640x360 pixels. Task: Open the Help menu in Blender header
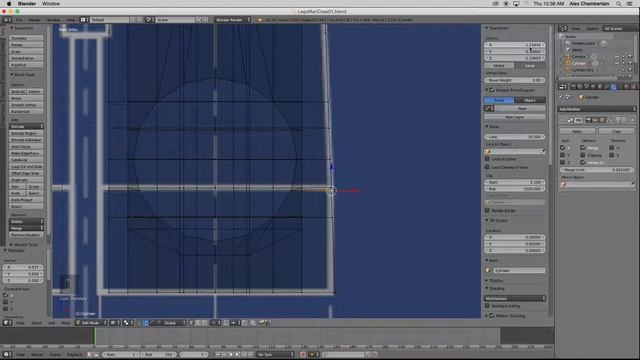point(71,20)
